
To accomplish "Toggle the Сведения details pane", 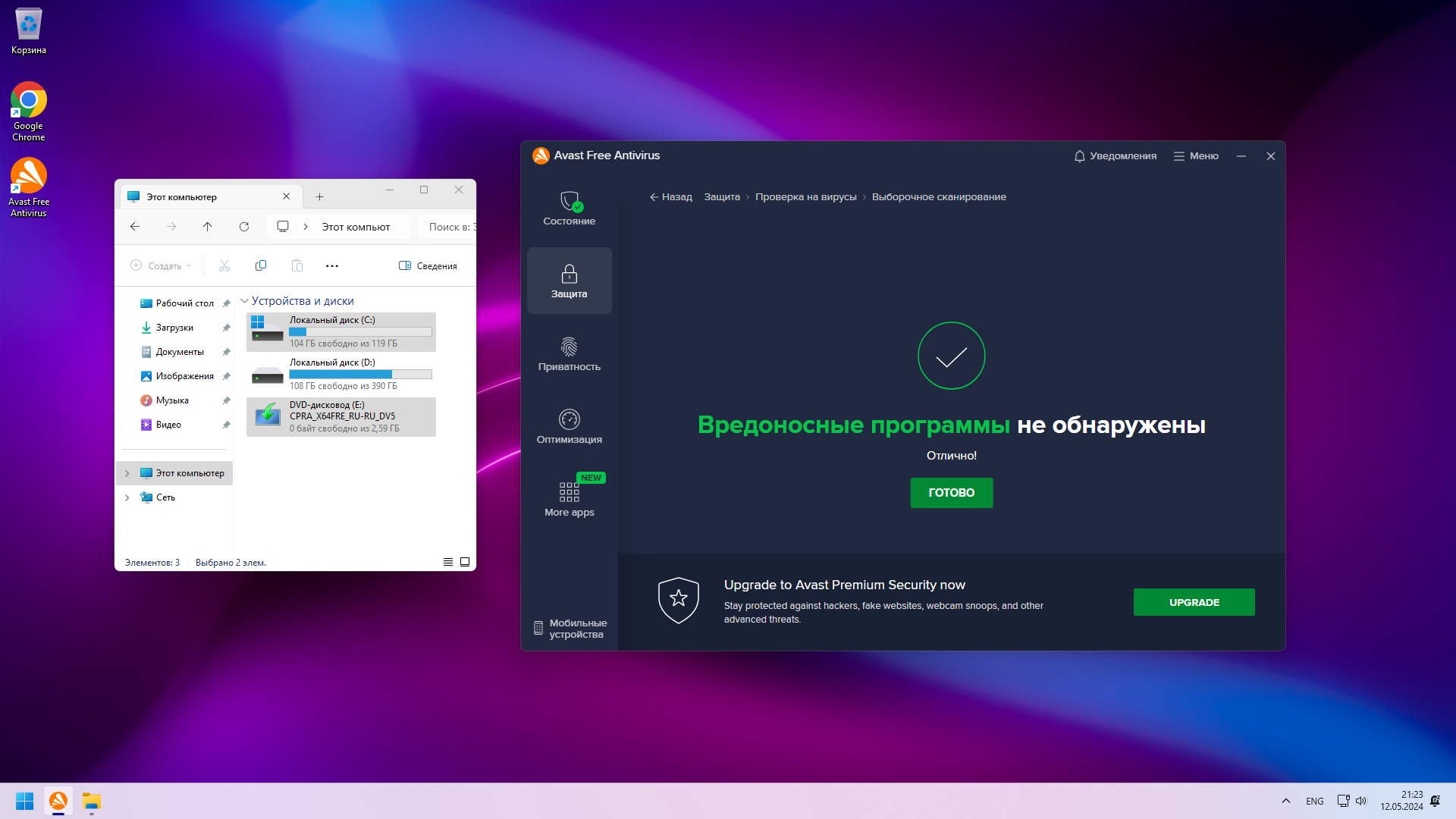I will 428,265.
